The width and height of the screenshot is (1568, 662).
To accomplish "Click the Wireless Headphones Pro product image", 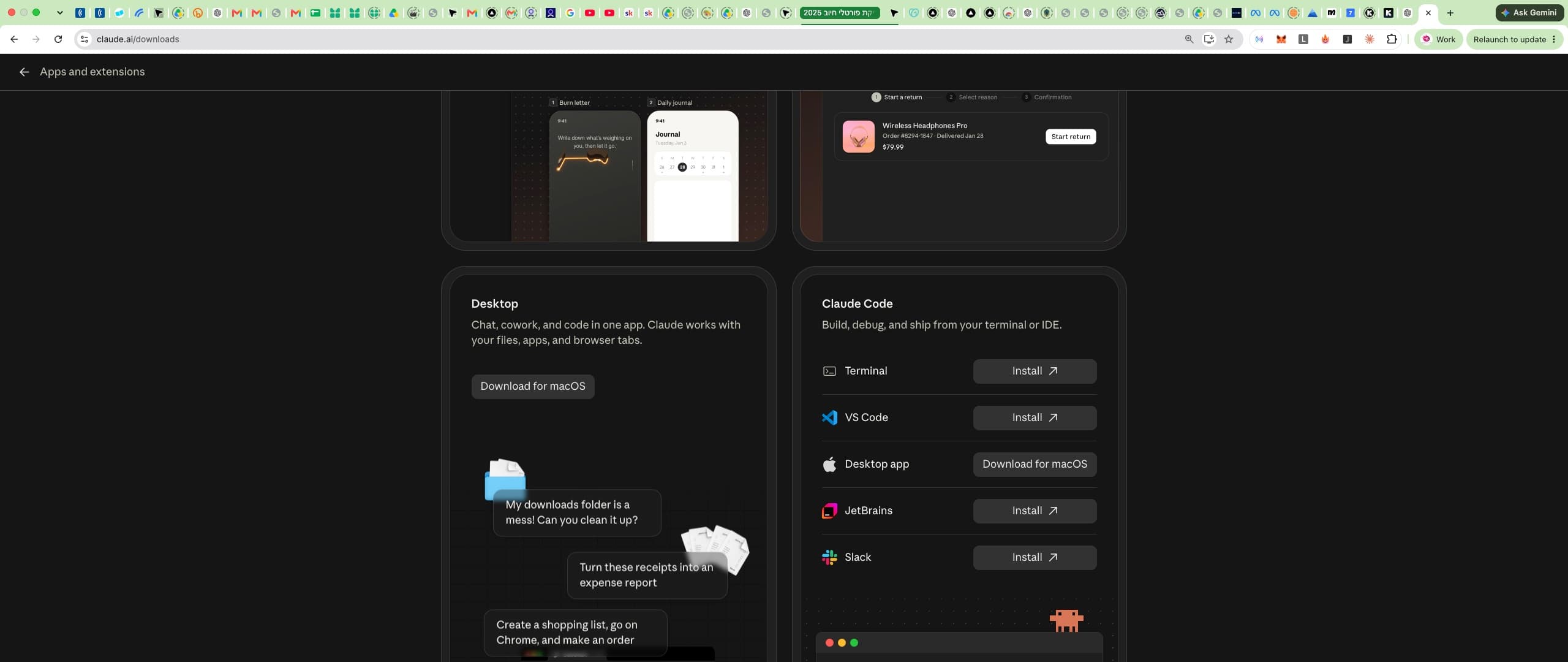I will click(858, 136).
